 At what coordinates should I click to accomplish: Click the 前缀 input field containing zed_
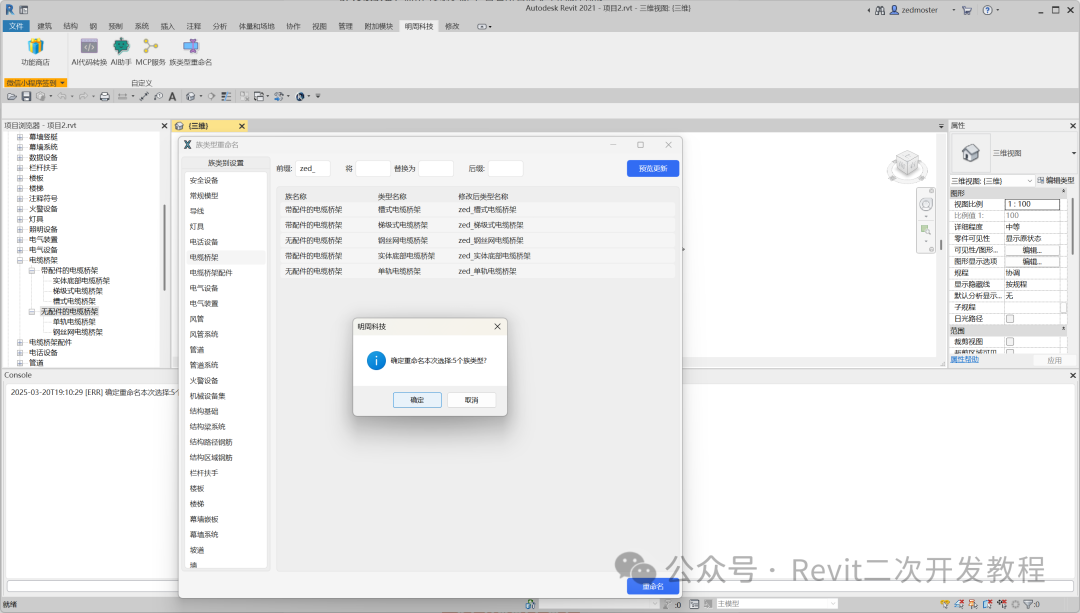313,169
